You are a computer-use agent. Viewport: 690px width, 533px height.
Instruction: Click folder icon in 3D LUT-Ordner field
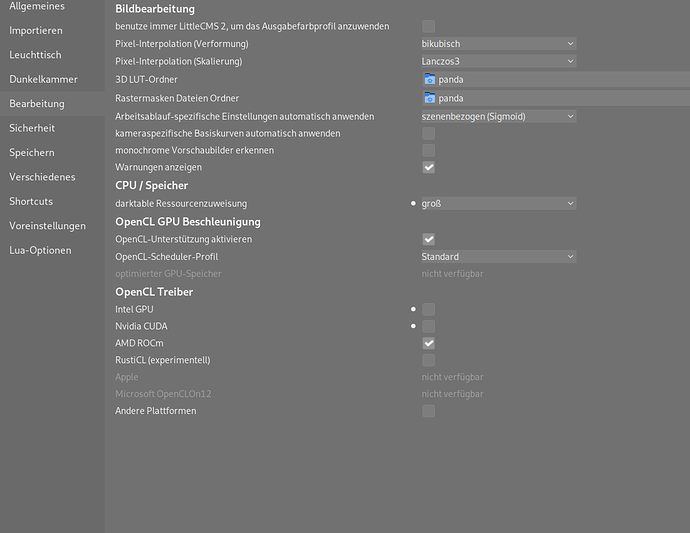(x=430, y=80)
